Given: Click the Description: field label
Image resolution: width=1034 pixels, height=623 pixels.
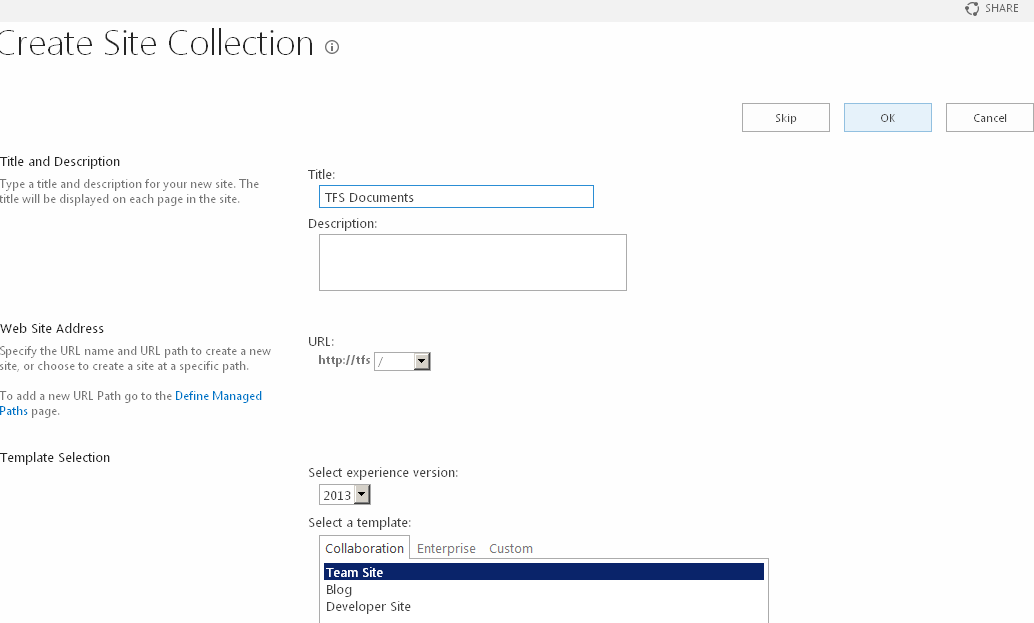Looking at the screenshot, I should (x=342, y=223).
